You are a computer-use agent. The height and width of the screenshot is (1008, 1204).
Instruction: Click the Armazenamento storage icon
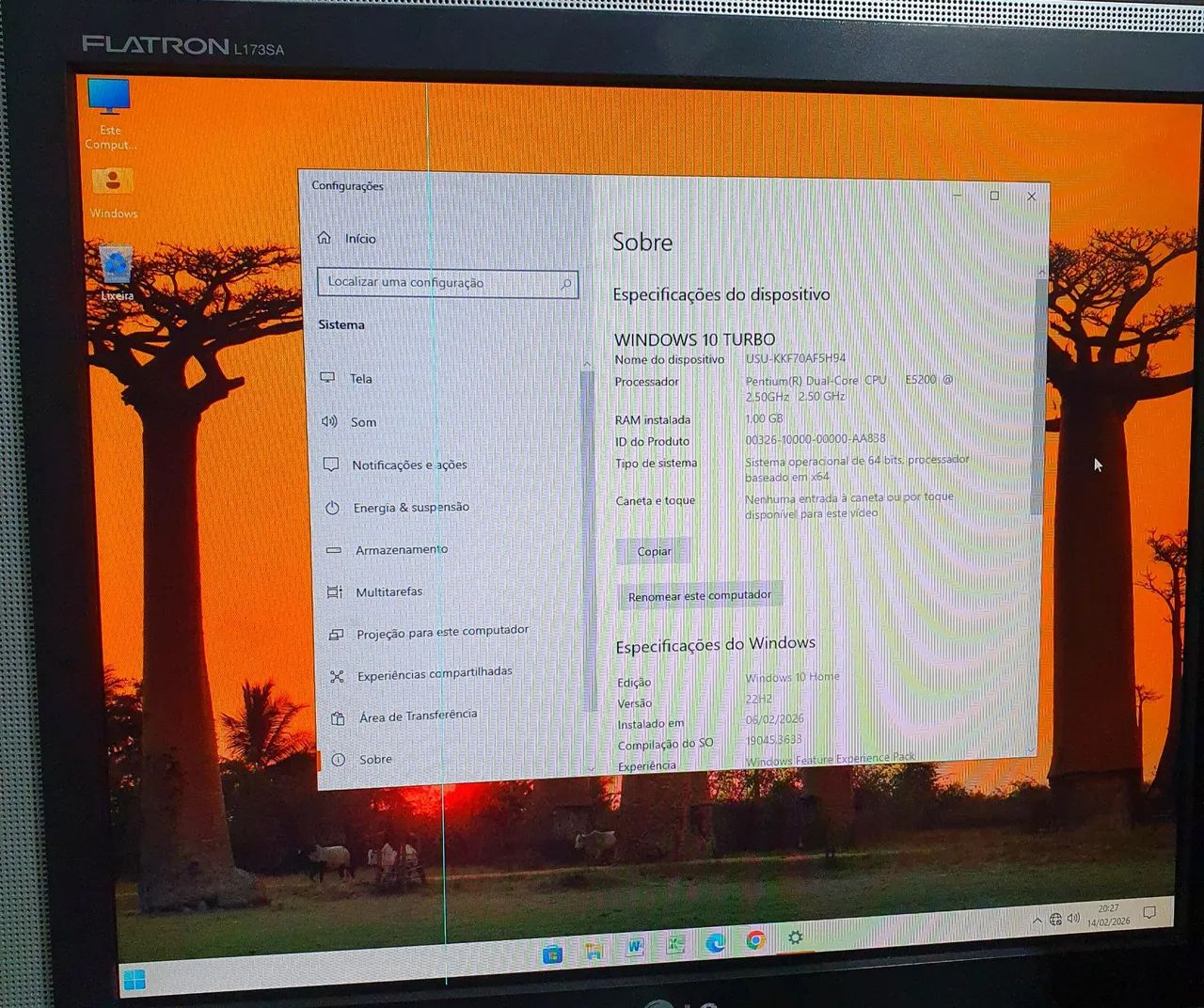tap(334, 550)
